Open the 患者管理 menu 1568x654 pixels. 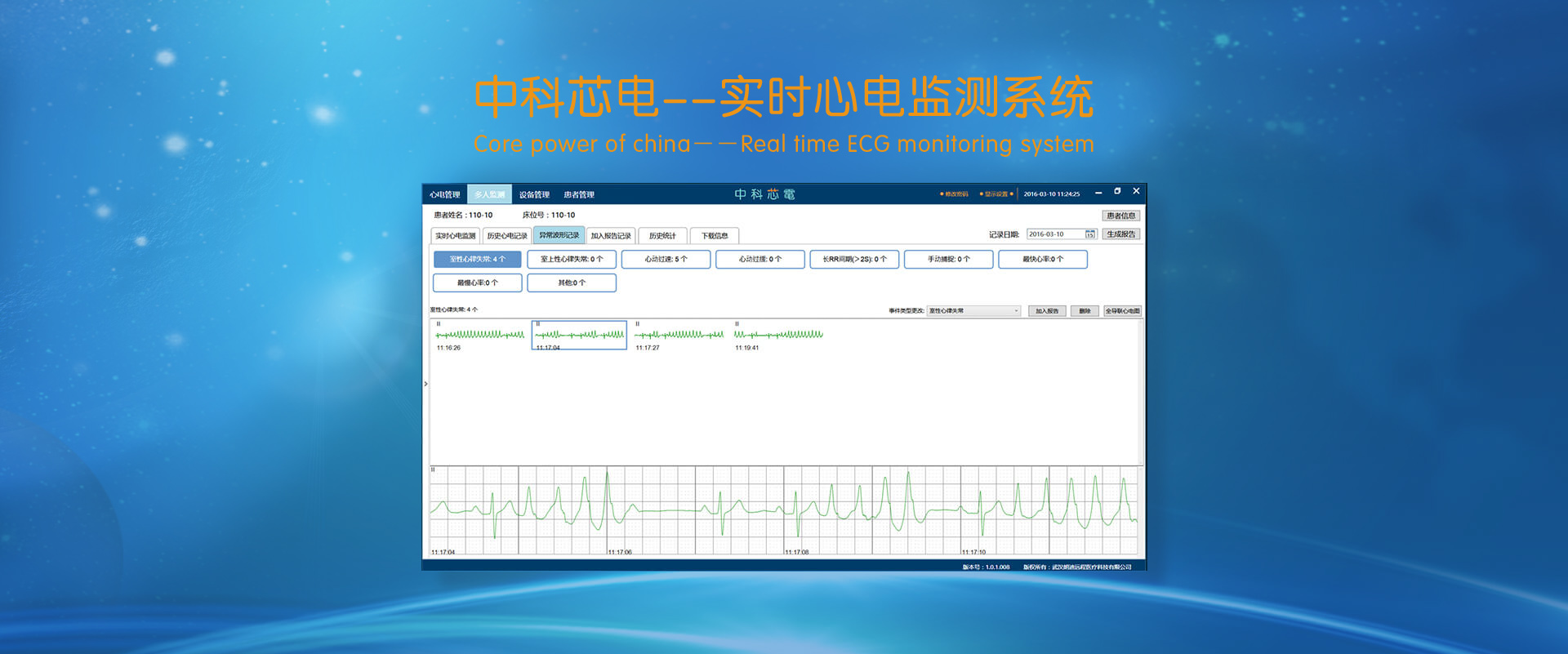point(579,194)
